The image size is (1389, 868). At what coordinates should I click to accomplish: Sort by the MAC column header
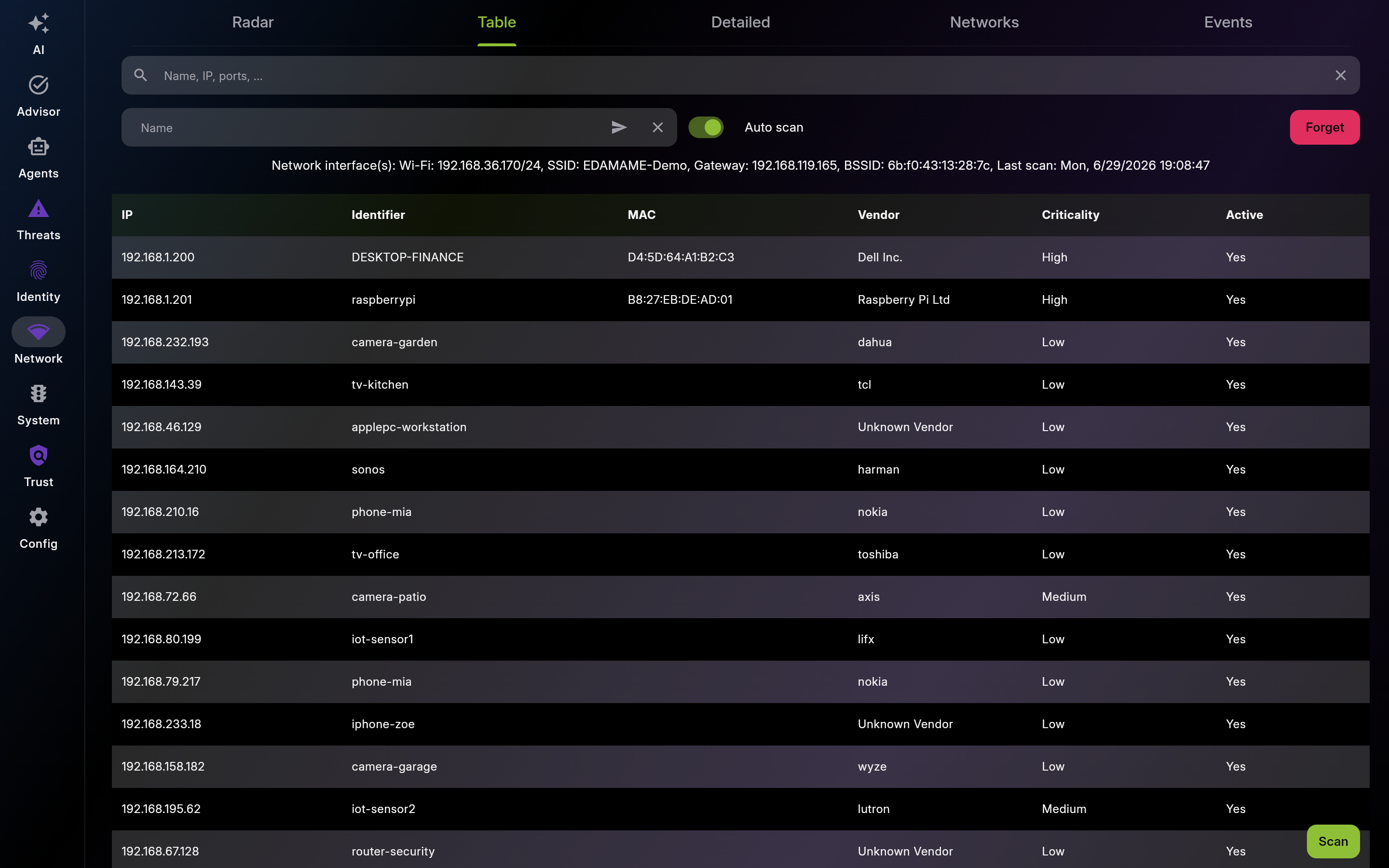coord(642,215)
